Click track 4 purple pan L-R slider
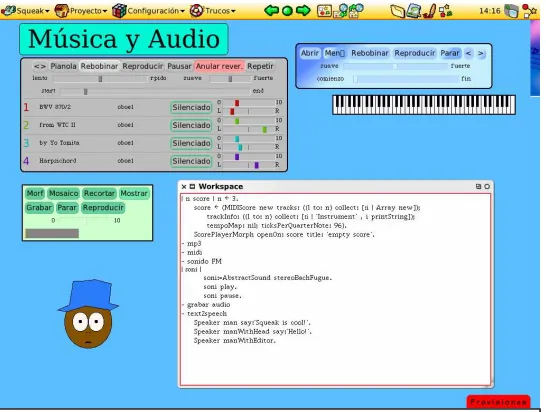The height and width of the screenshot is (412, 546). pyautogui.click(x=248, y=165)
